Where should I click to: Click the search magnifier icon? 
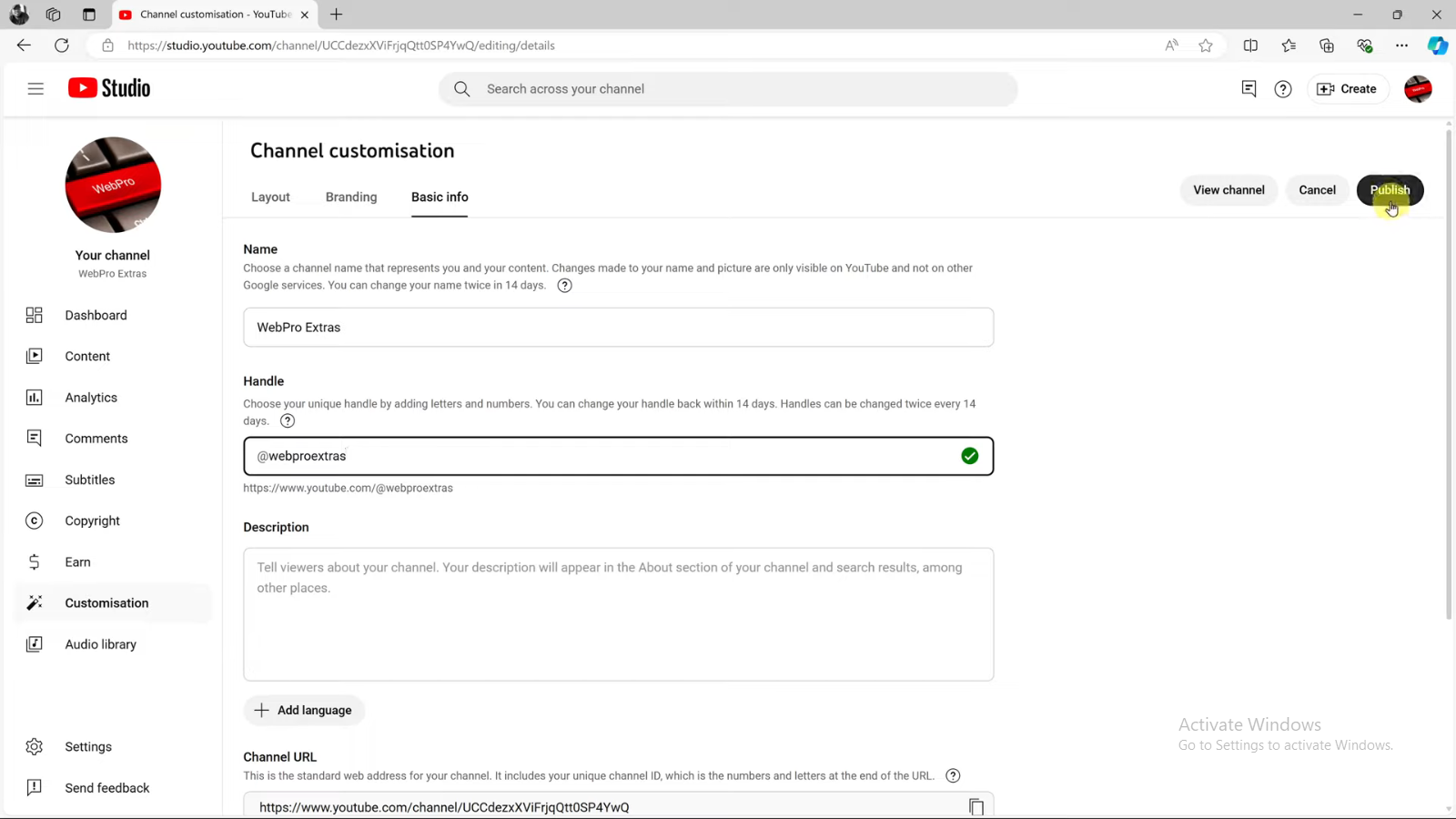(x=462, y=89)
